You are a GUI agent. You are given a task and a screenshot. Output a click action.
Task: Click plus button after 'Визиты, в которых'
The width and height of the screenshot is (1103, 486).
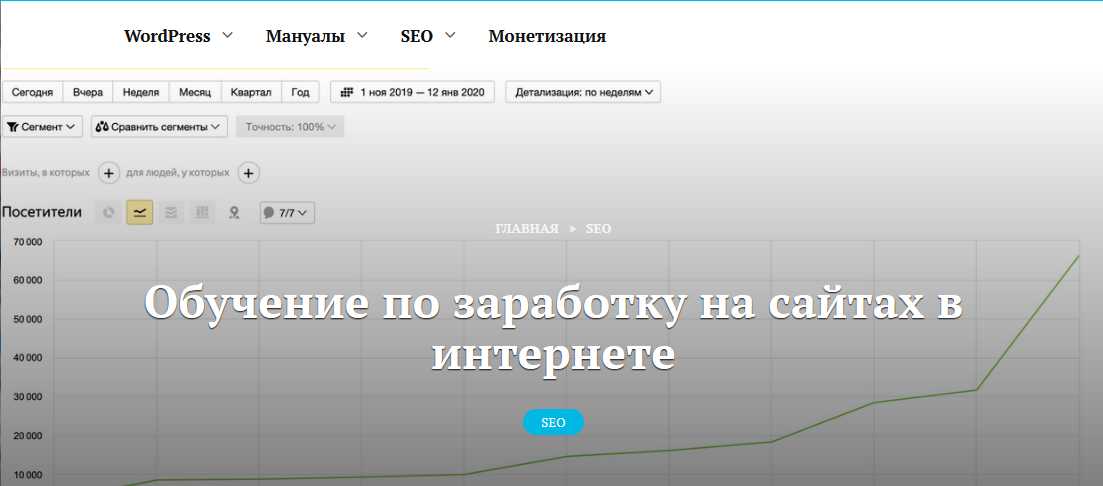coord(110,173)
